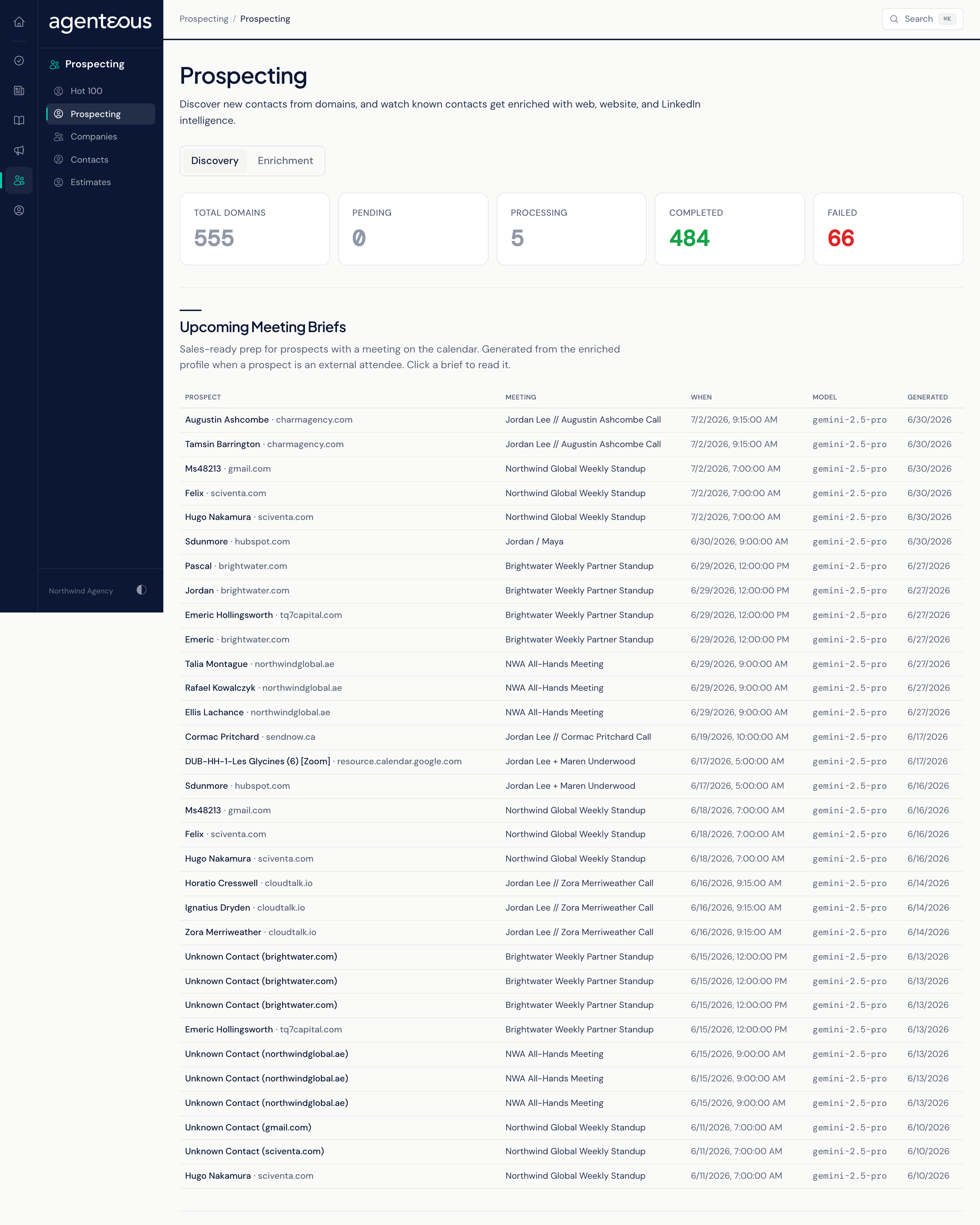Viewport: 980px width, 1225px height.
Task: Open the user account rail icon
Action: (x=19, y=210)
